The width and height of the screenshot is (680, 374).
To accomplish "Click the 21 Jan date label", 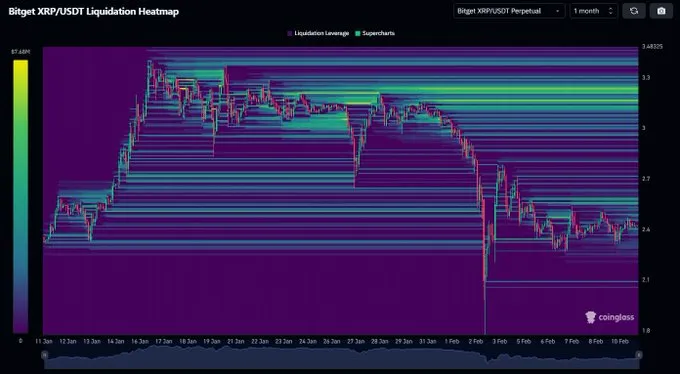I will 235,341.
